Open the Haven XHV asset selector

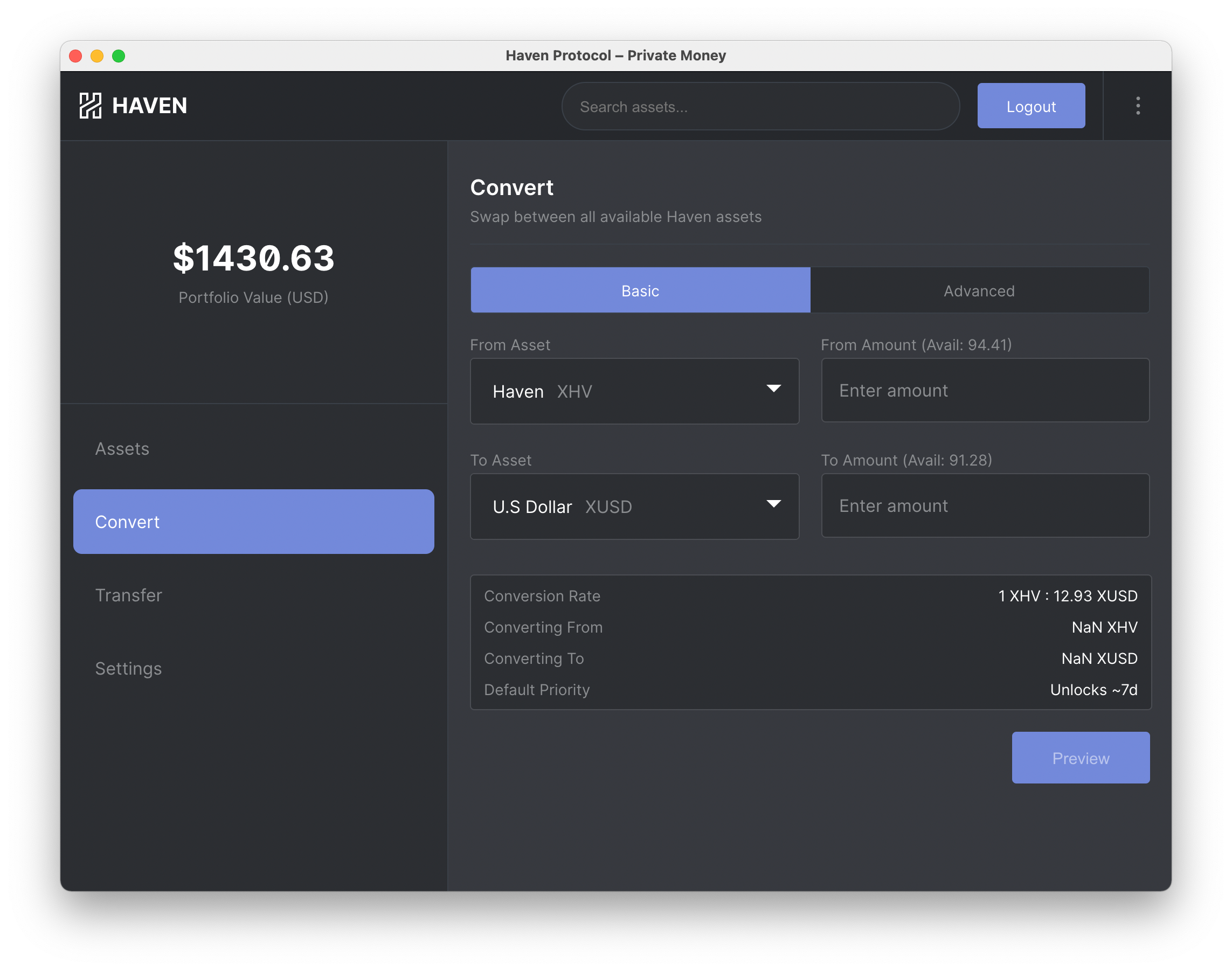click(x=634, y=391)
